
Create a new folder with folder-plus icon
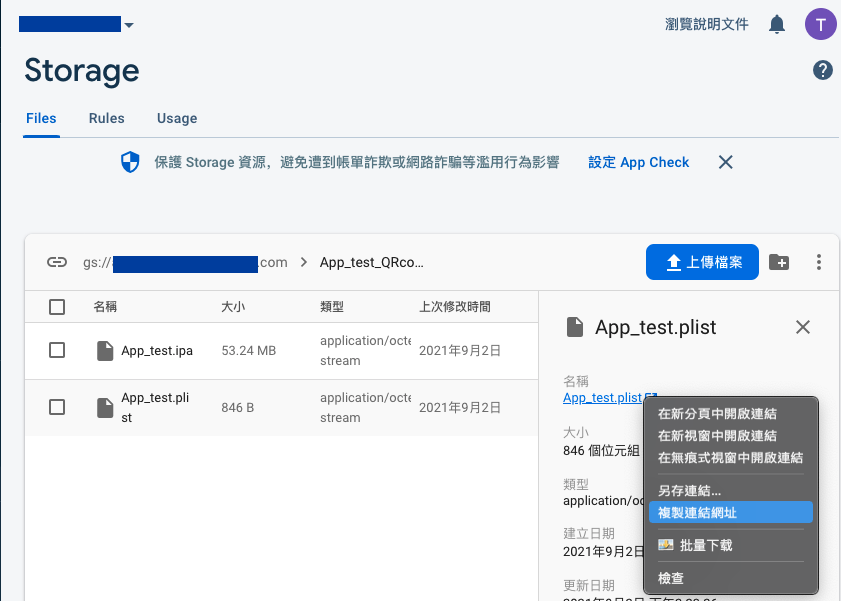coord(779,262)
